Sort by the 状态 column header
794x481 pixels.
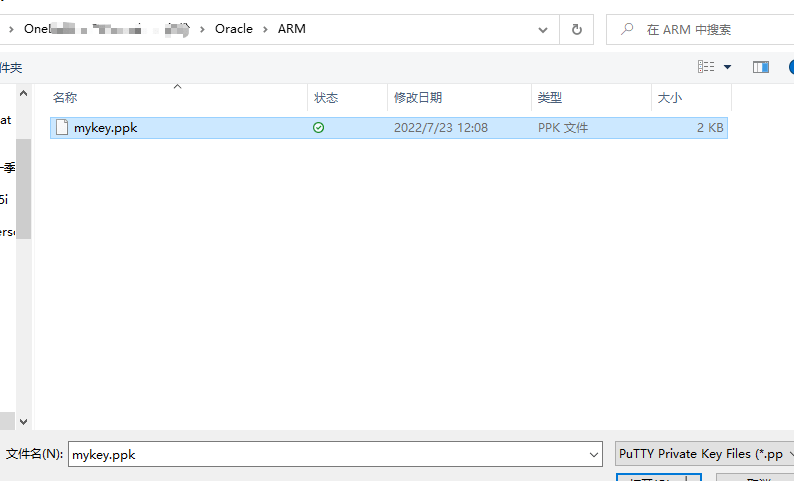[348, 97]
